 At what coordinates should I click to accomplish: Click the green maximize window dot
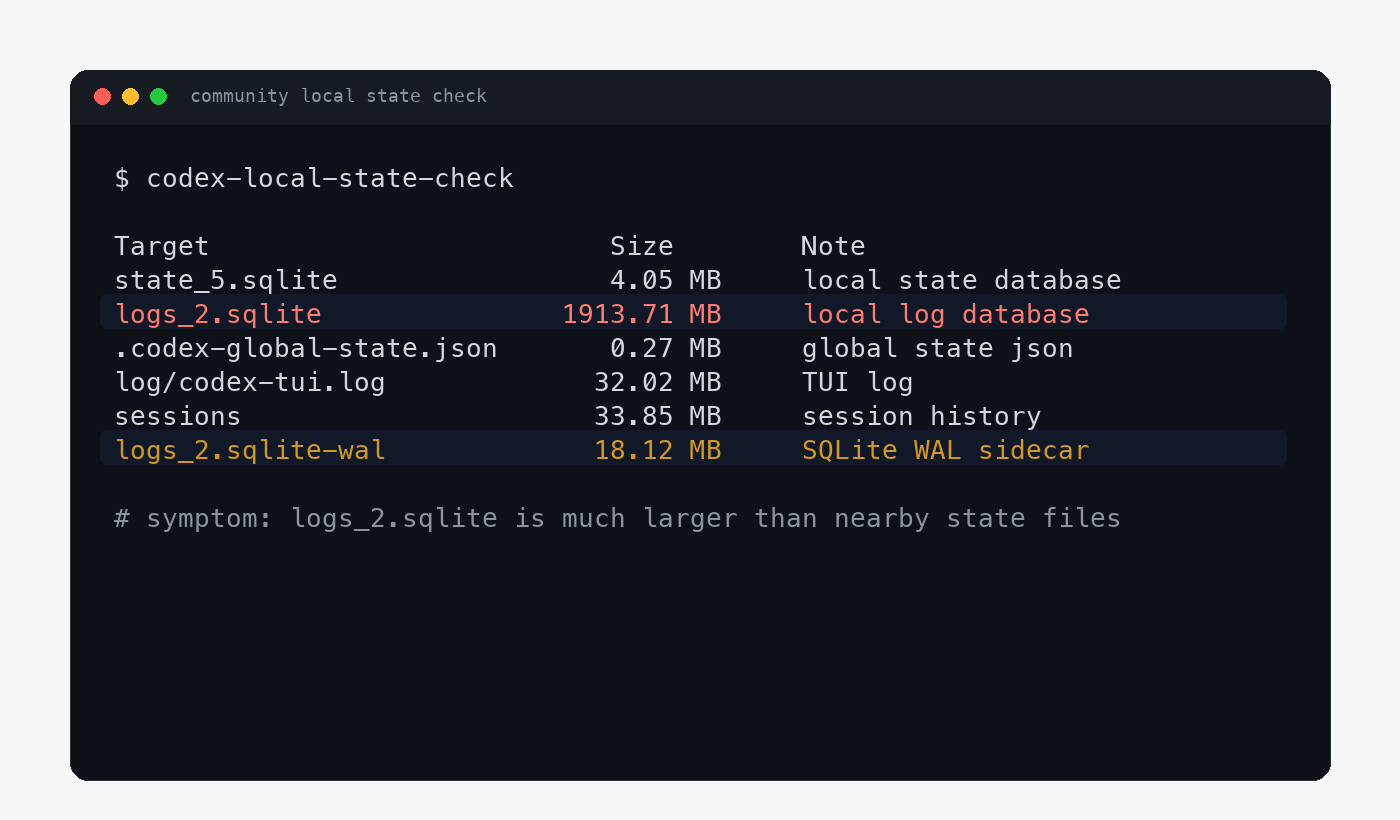(158, 96)
